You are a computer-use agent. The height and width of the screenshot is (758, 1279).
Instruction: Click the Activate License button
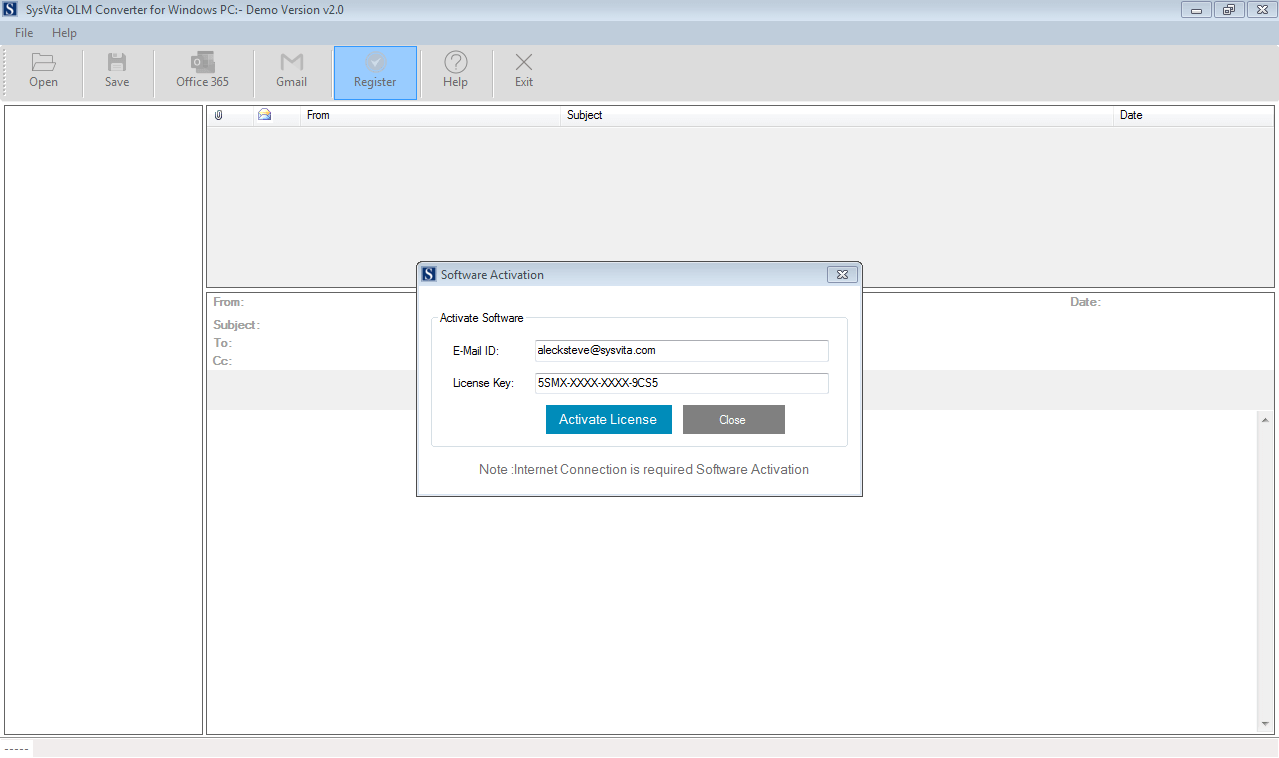coord(608,419)
